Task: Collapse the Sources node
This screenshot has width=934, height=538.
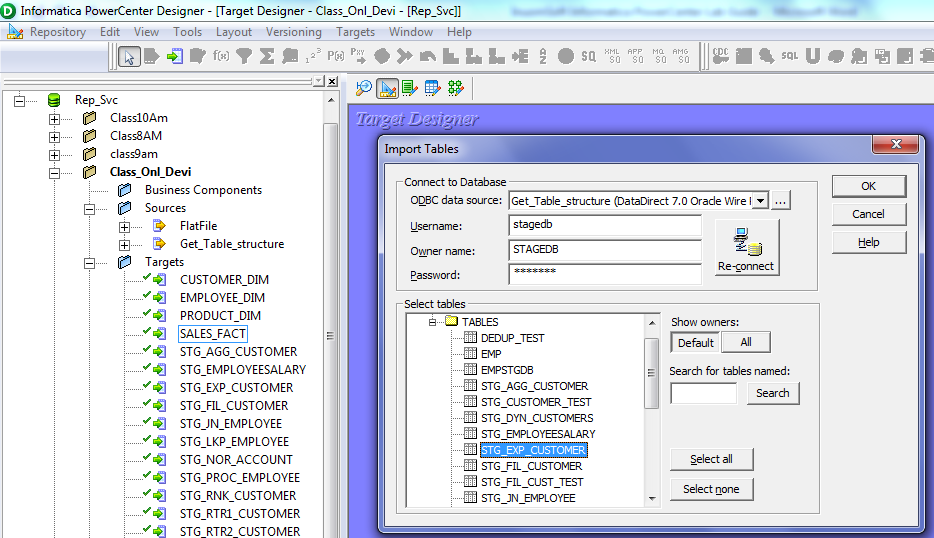Action: click(89, 209)
